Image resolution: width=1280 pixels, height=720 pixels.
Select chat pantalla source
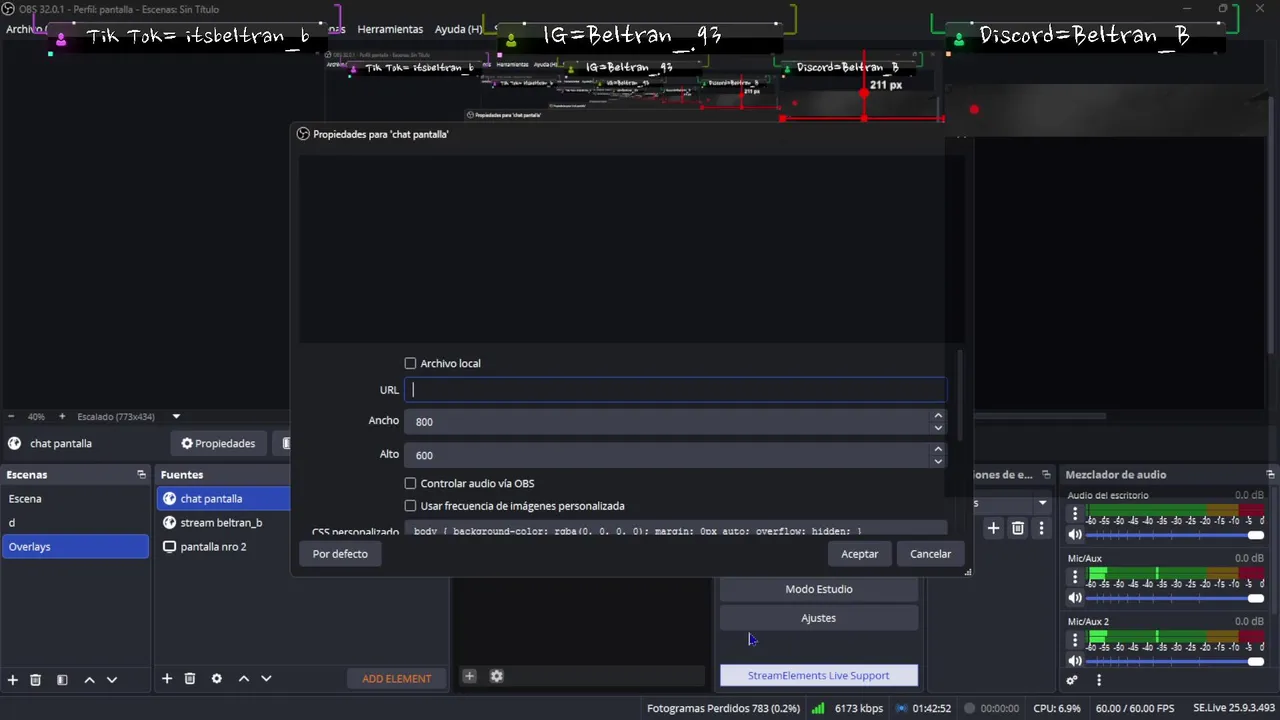click(x=224, y=498)
